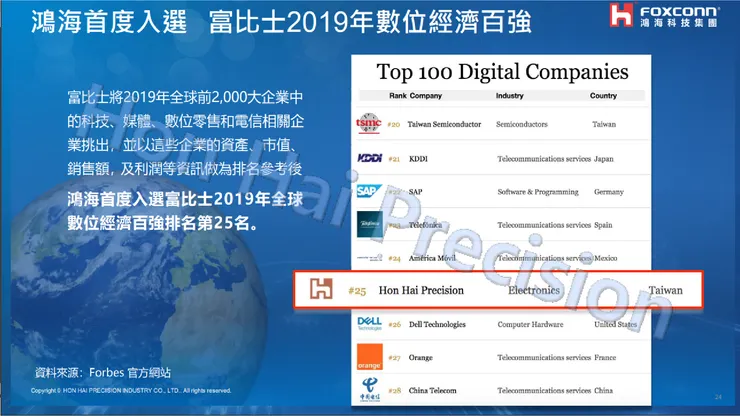Image resolution: width=740 pixels, height=416 pixels.
Task: Click the bold text '數位經濟百強排名第25名'
Action: (x=158, y=223)
